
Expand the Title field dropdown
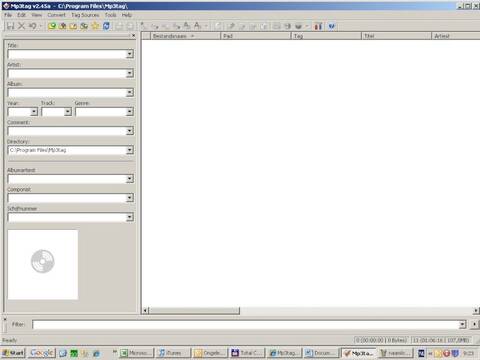[130, 54]
